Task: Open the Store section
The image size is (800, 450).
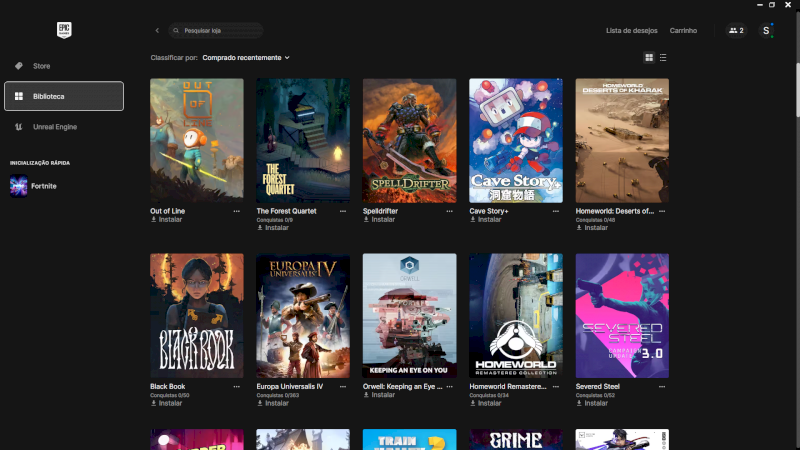Action: coord(41,66)
